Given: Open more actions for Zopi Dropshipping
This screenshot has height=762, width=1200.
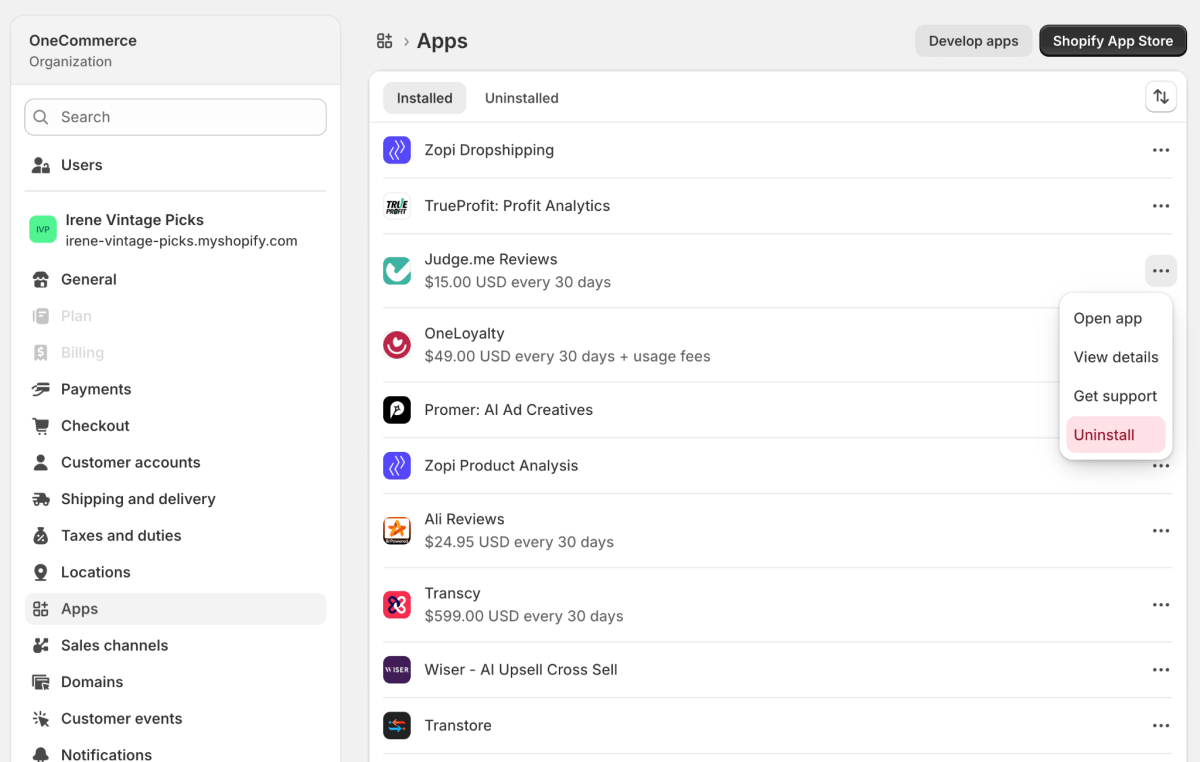Looking at the screenshot, I should (x=1161, y=150).
